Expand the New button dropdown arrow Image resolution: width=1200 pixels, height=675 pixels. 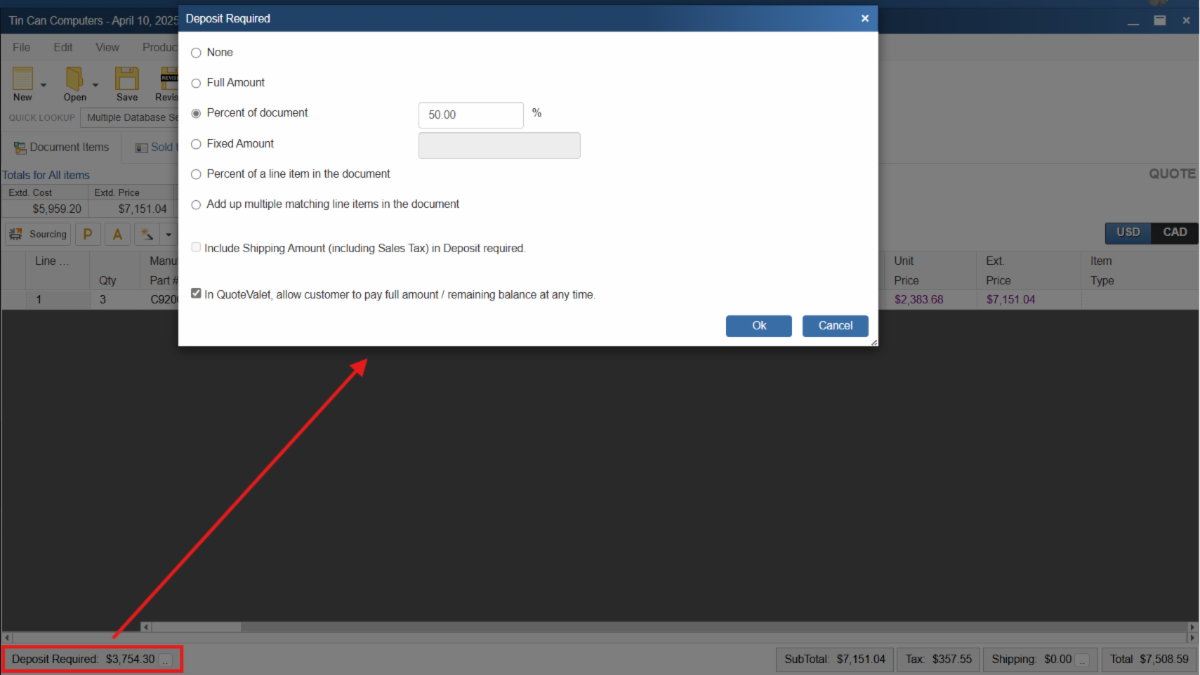point(43,85)
